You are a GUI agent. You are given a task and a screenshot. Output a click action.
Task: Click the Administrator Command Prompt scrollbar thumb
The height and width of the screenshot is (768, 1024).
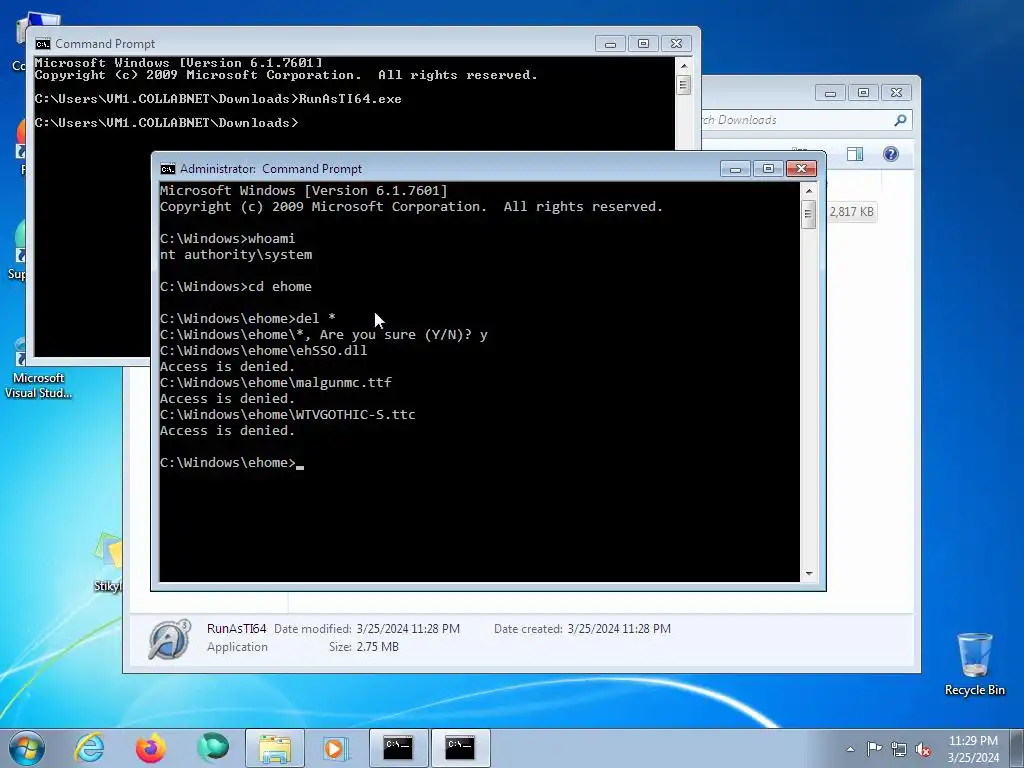click(808, 214)
